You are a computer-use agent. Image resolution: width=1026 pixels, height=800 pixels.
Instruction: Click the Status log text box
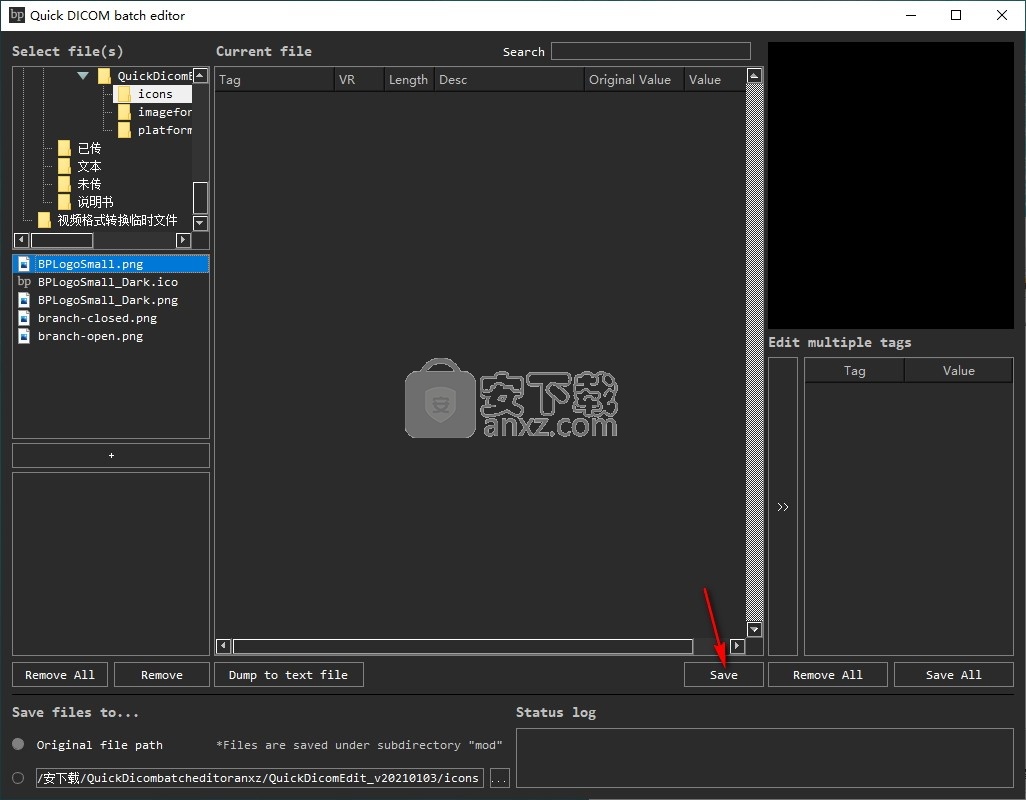(x=764, y=757)
